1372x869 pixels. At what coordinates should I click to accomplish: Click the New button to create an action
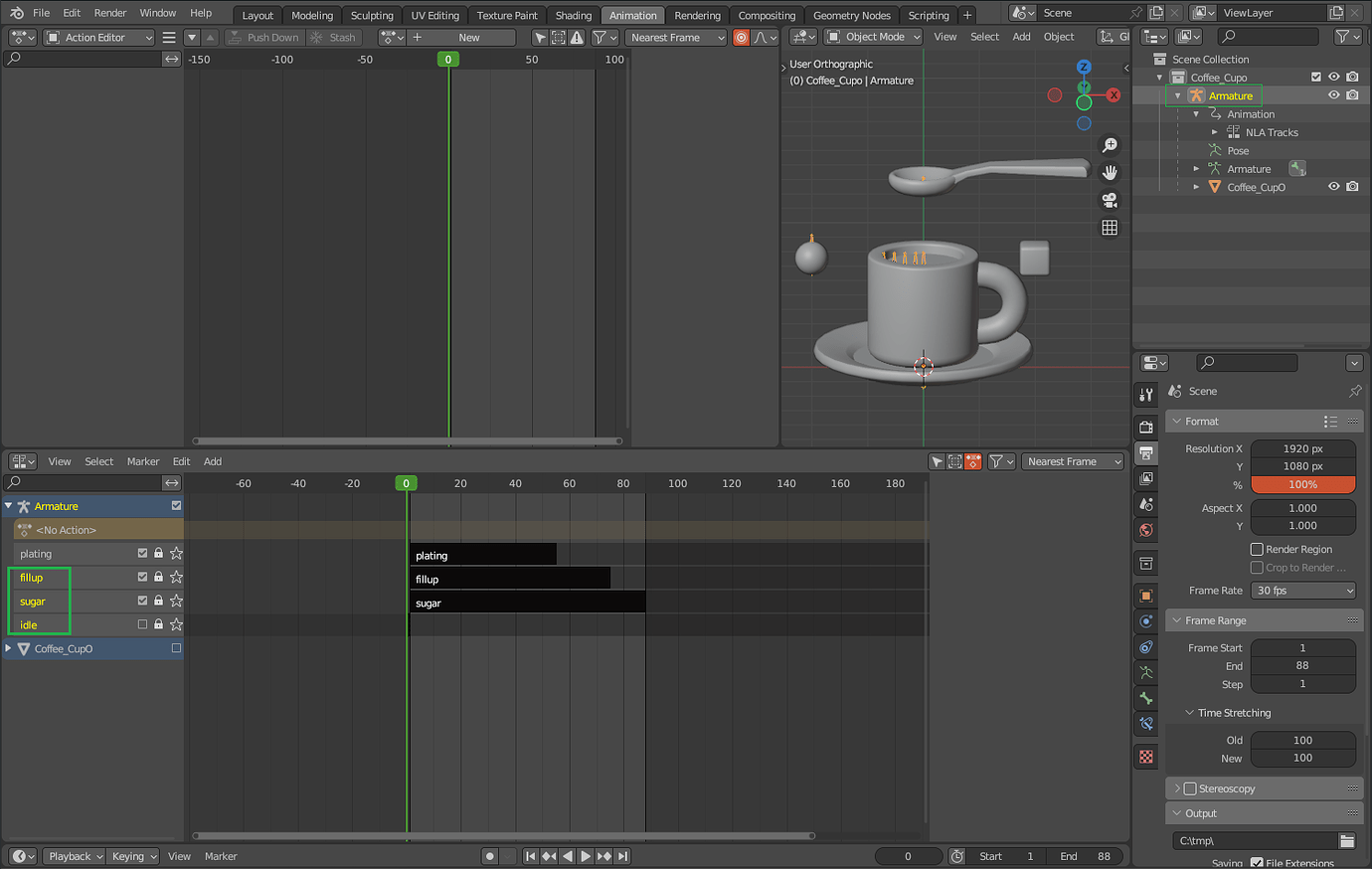tap(462, 37)
